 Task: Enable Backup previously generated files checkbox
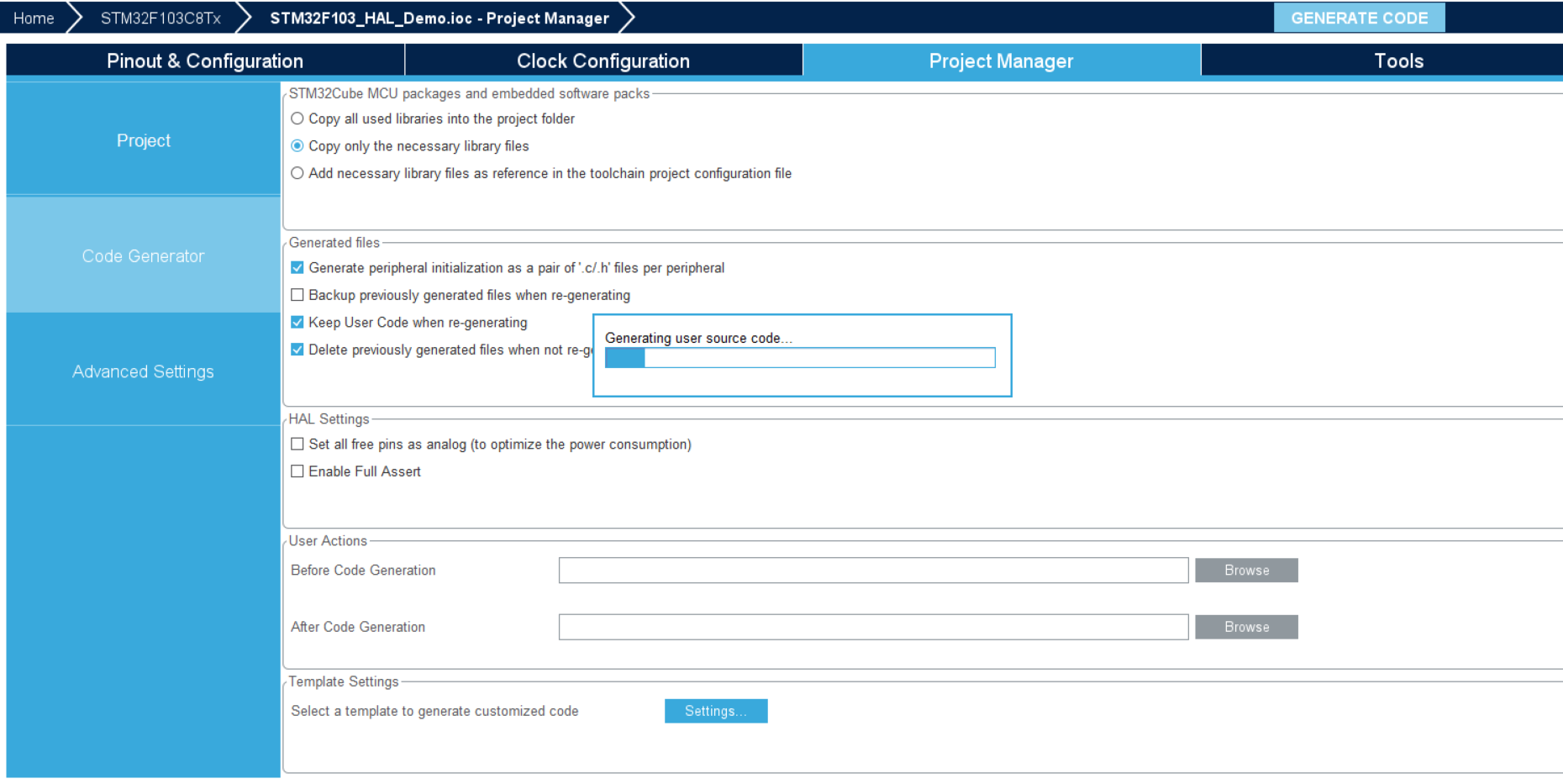[297, 295]
